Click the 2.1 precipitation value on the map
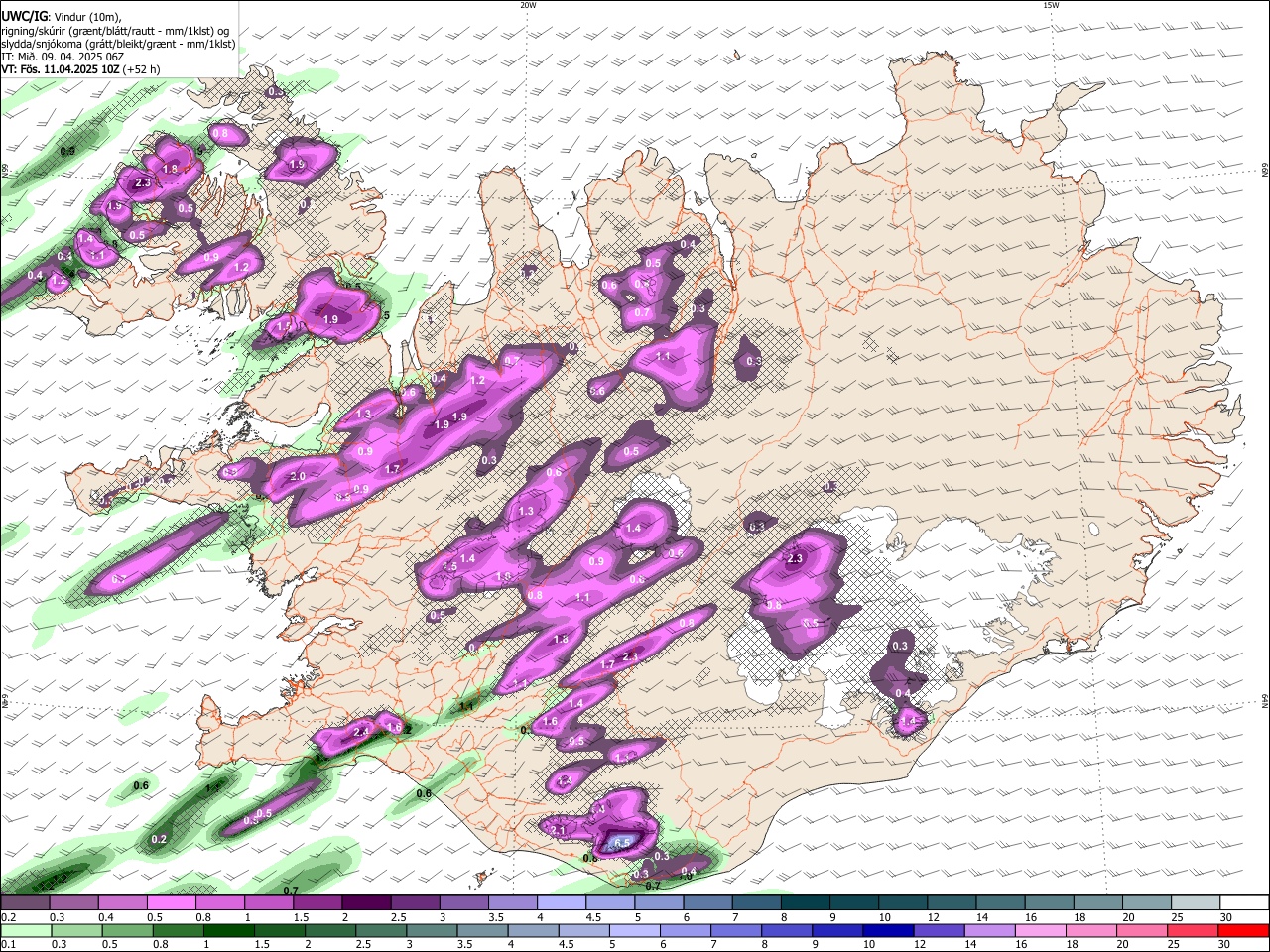This screenshot has height=952, width=1270. click(x=558, y=830)
